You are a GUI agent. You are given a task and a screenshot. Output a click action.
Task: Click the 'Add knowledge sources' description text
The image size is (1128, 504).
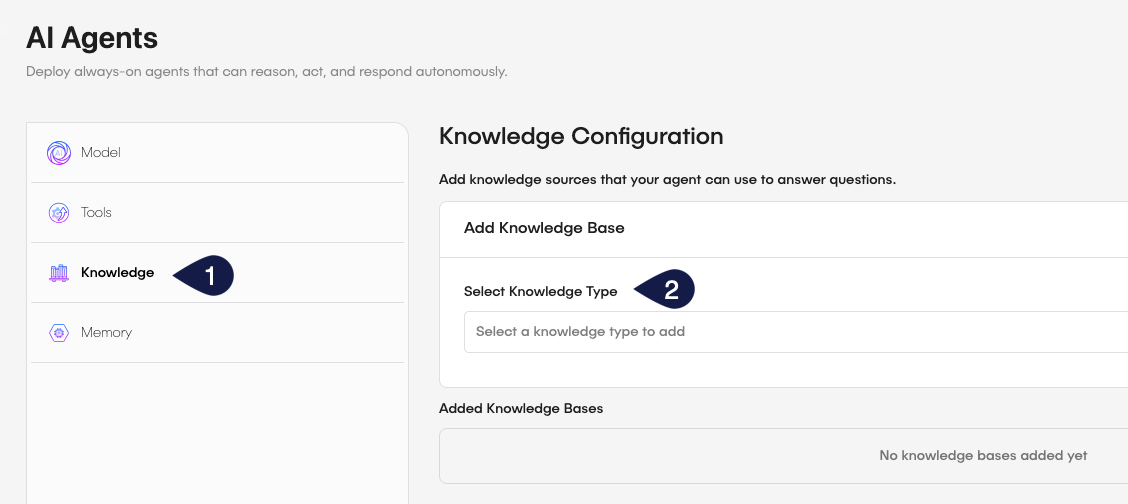click(x=667, y=180)
